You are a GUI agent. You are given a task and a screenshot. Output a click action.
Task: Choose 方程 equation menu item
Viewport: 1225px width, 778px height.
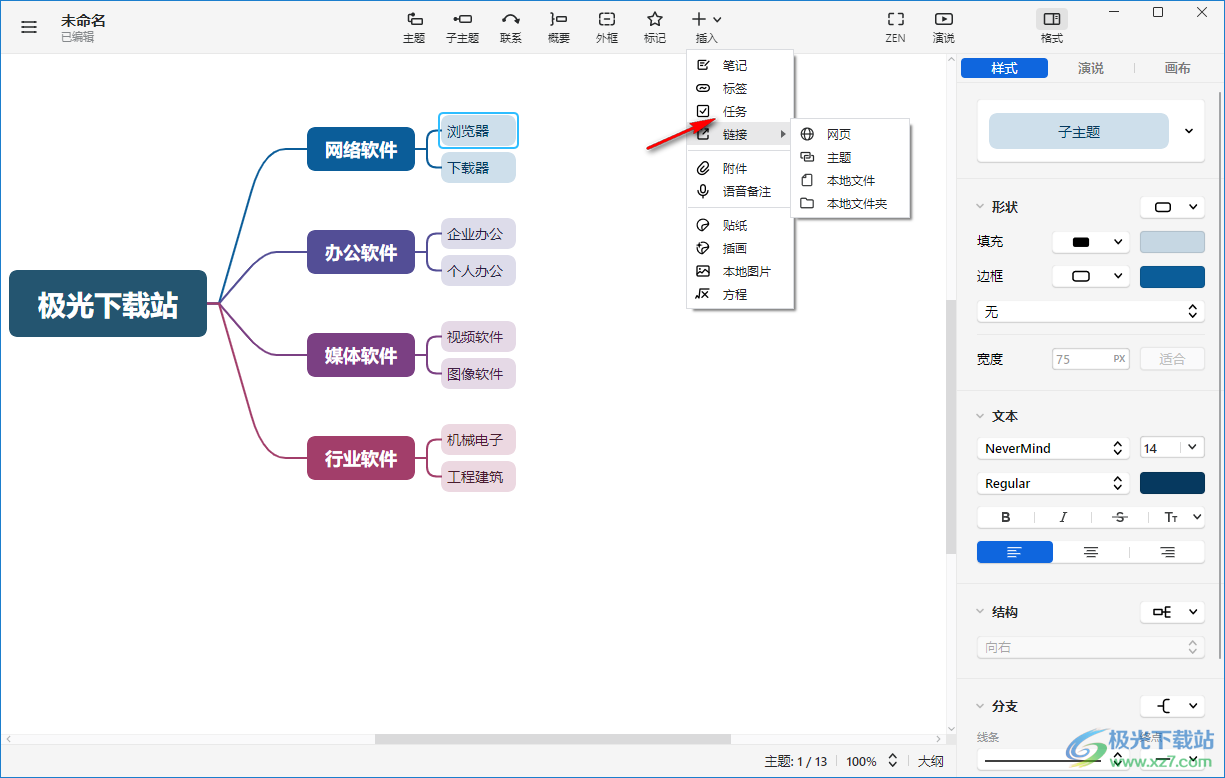coord(741,294)
